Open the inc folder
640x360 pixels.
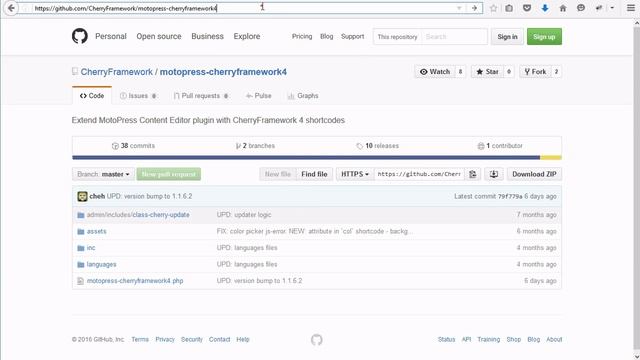tap(91, 248)
